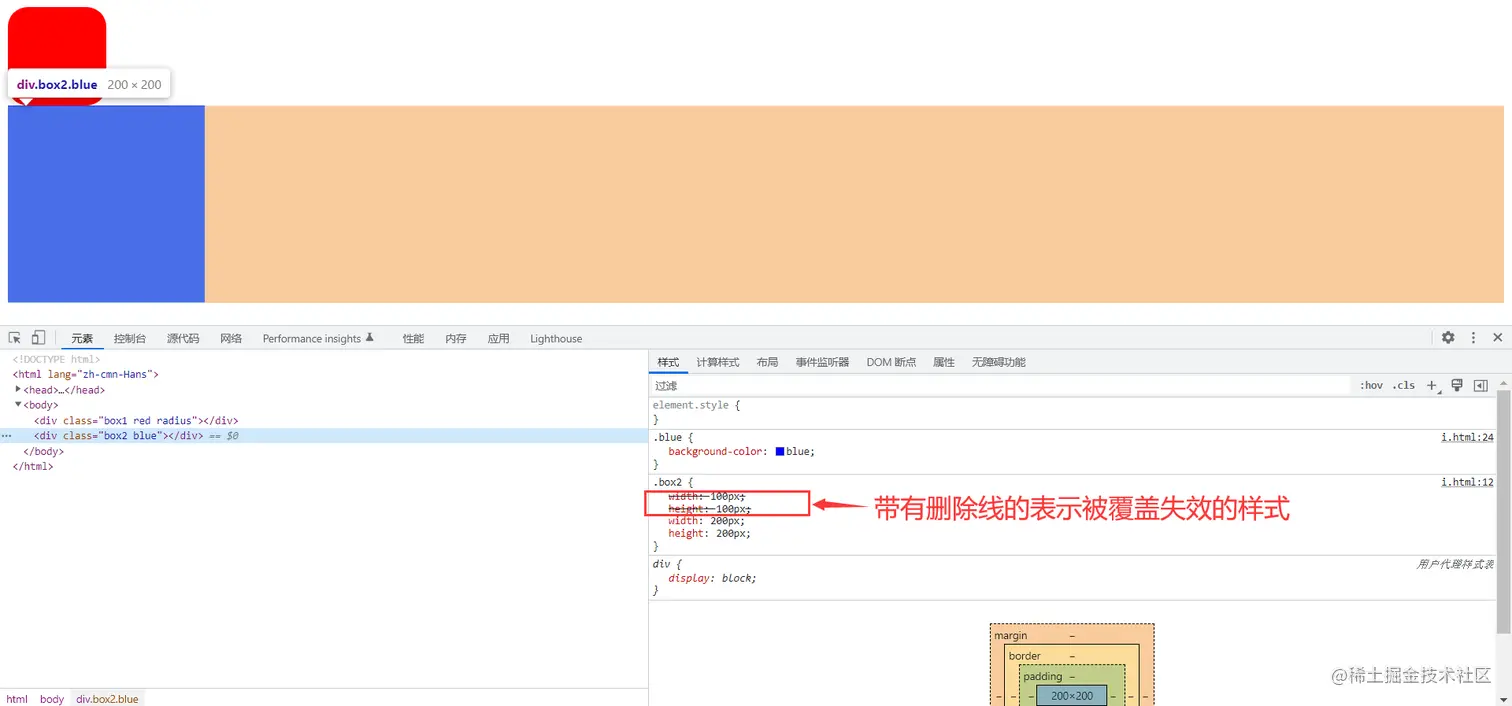Toggle the :hov element state panel
The image size is (1512, 706).
(1371, 385)
